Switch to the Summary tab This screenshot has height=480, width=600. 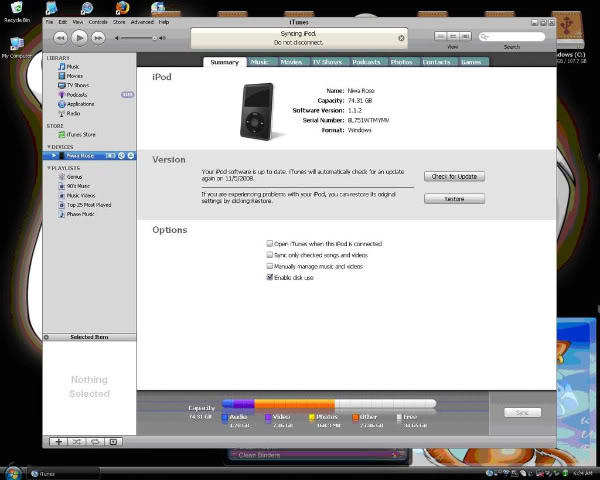(225, 62)
